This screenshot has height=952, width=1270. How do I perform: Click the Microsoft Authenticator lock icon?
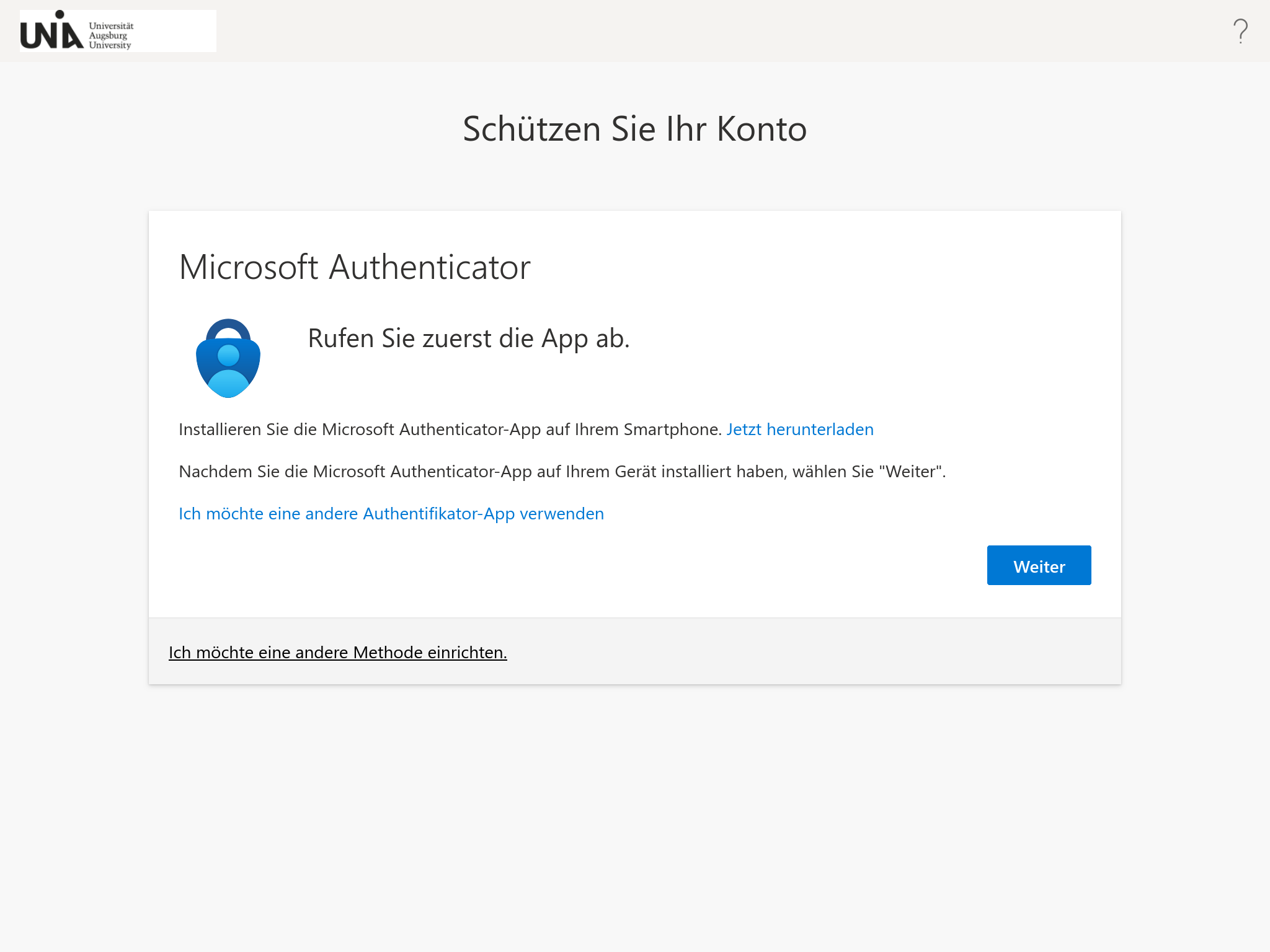pos(228,358)
